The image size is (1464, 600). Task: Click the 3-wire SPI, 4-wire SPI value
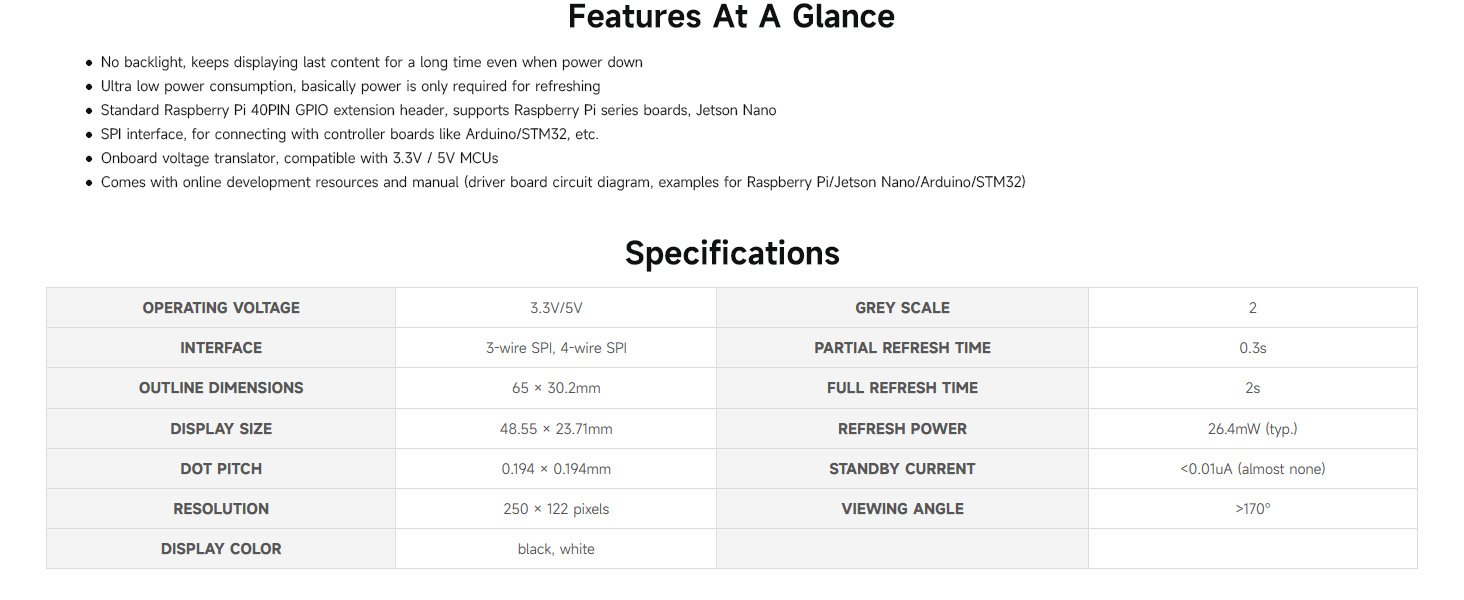556,348
